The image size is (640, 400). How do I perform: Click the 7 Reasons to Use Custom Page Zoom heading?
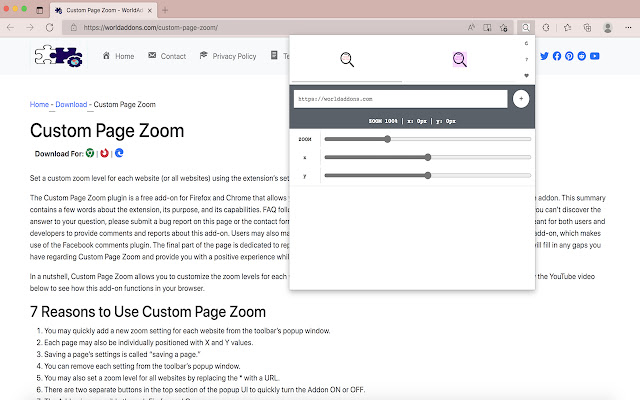[148, 312]
